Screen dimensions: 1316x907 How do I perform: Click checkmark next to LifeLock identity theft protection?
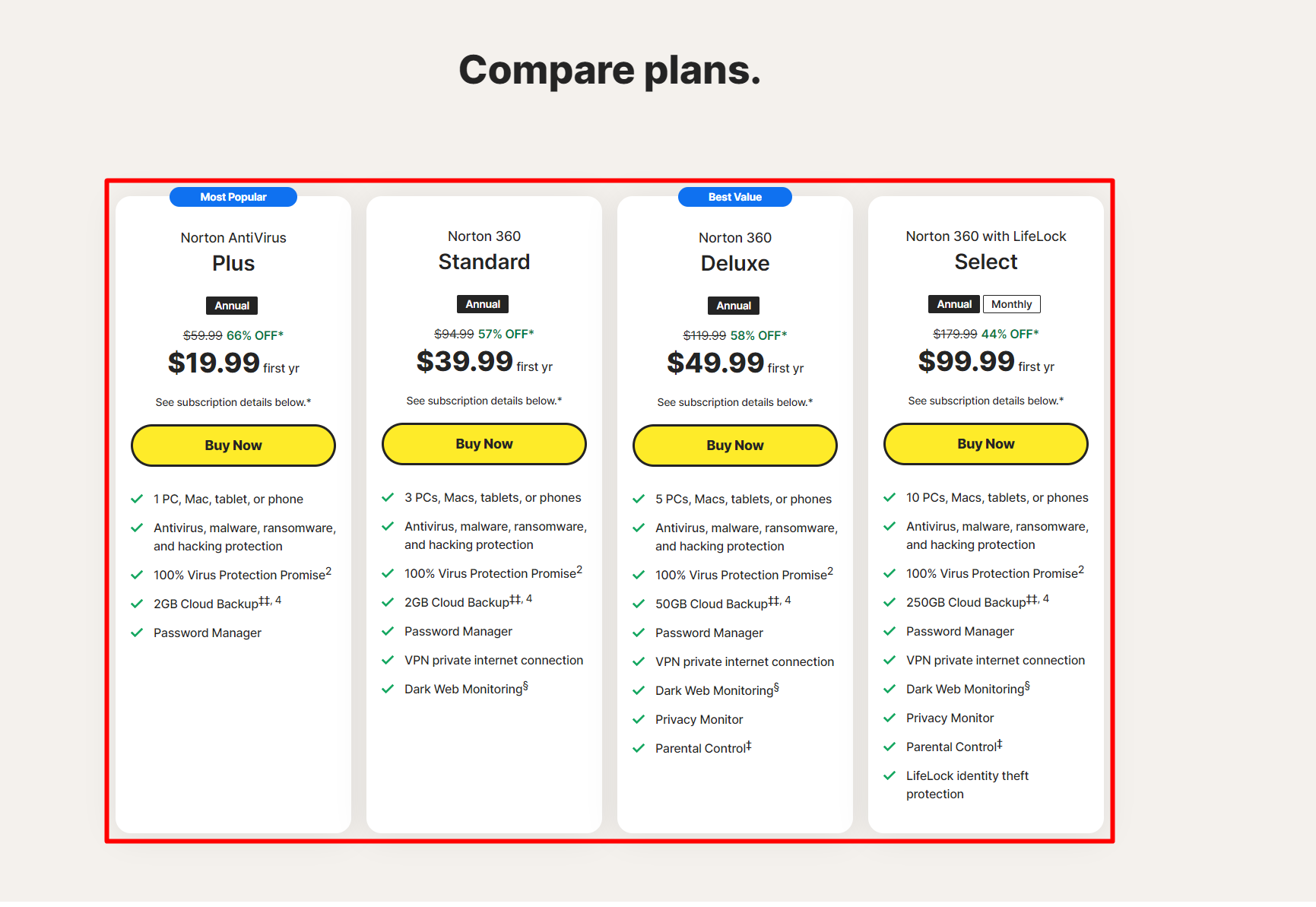pos(889,775)
